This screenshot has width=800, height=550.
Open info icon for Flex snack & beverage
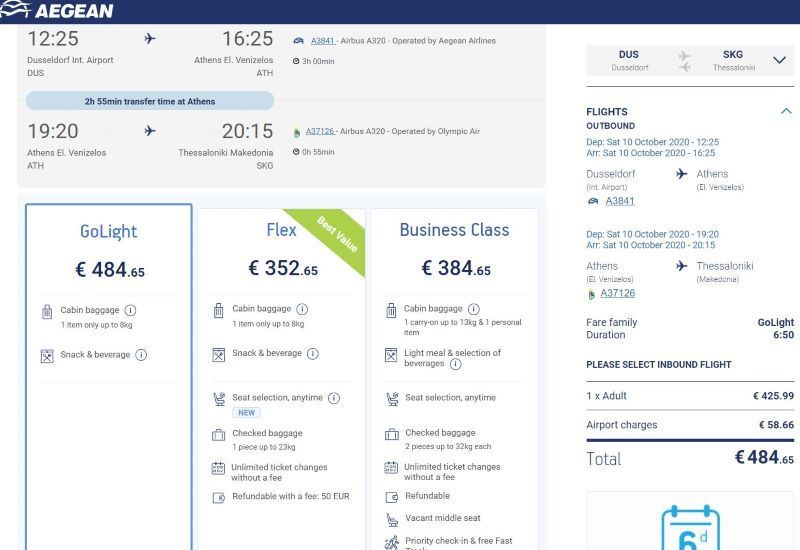pos(313,354)
